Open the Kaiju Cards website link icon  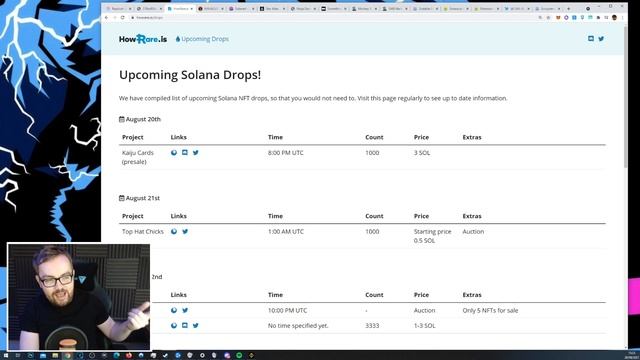[x=174, y=153]
